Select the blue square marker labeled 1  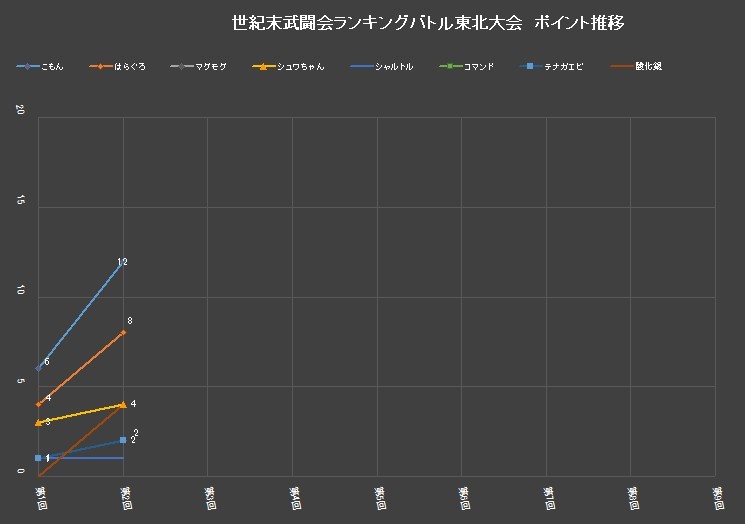tap(38, 458)
